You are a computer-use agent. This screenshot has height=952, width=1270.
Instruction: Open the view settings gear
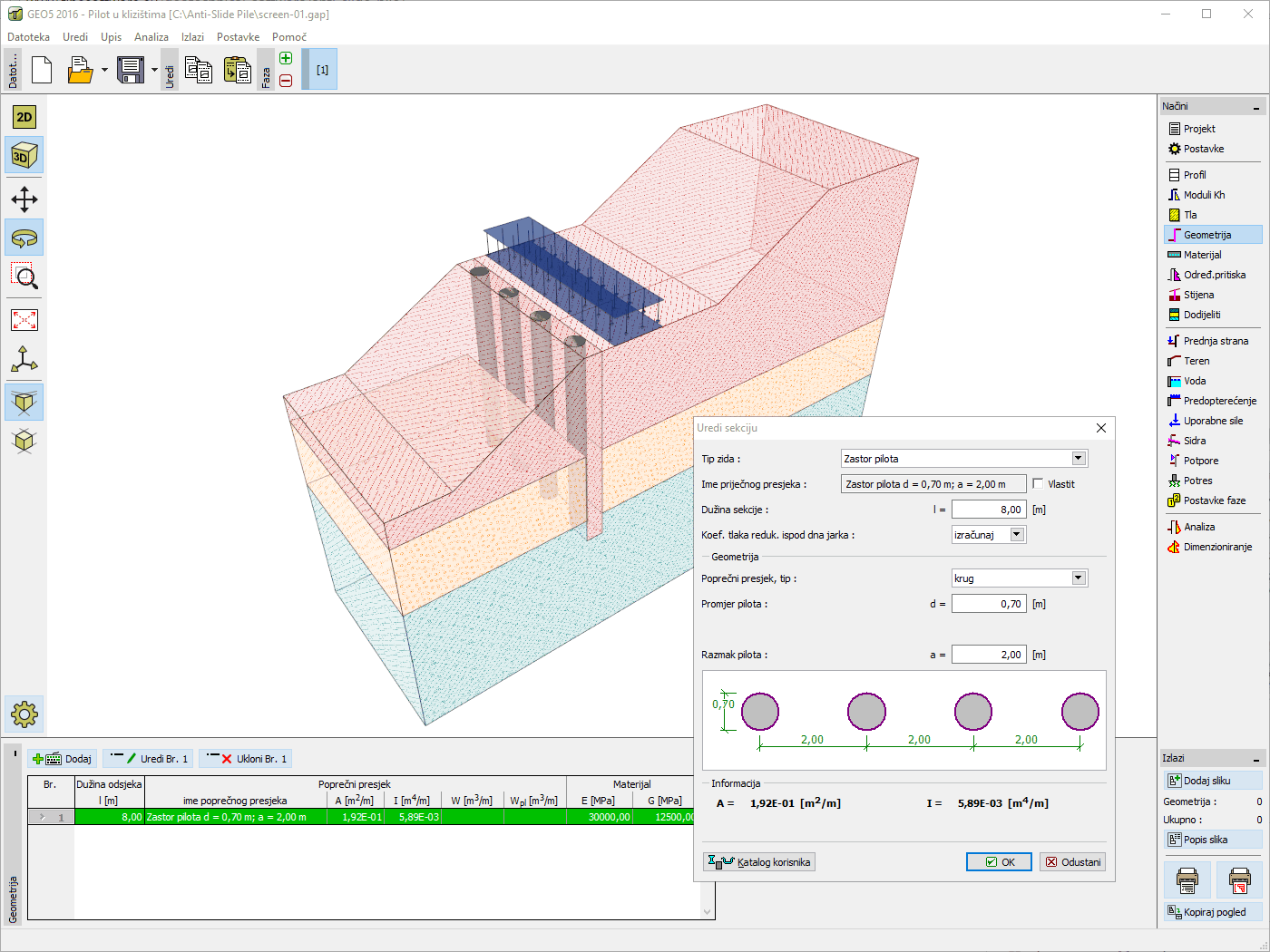(x=24, y=714)
